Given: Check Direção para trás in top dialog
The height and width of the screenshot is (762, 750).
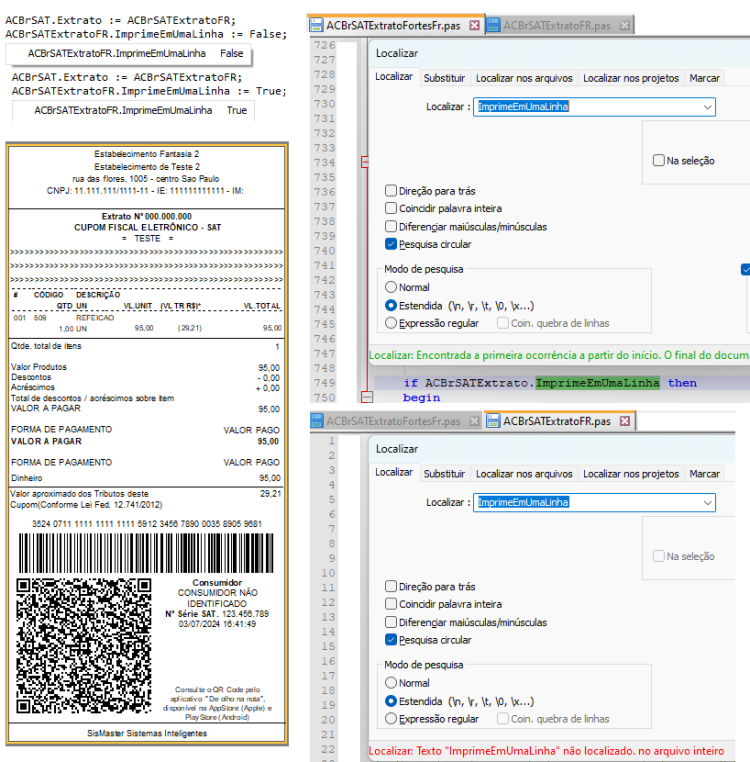Looking at the screenshot, I should (391, 190).
